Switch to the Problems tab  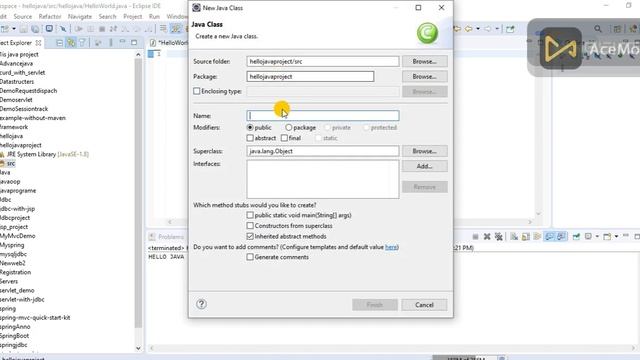point(167,237)
